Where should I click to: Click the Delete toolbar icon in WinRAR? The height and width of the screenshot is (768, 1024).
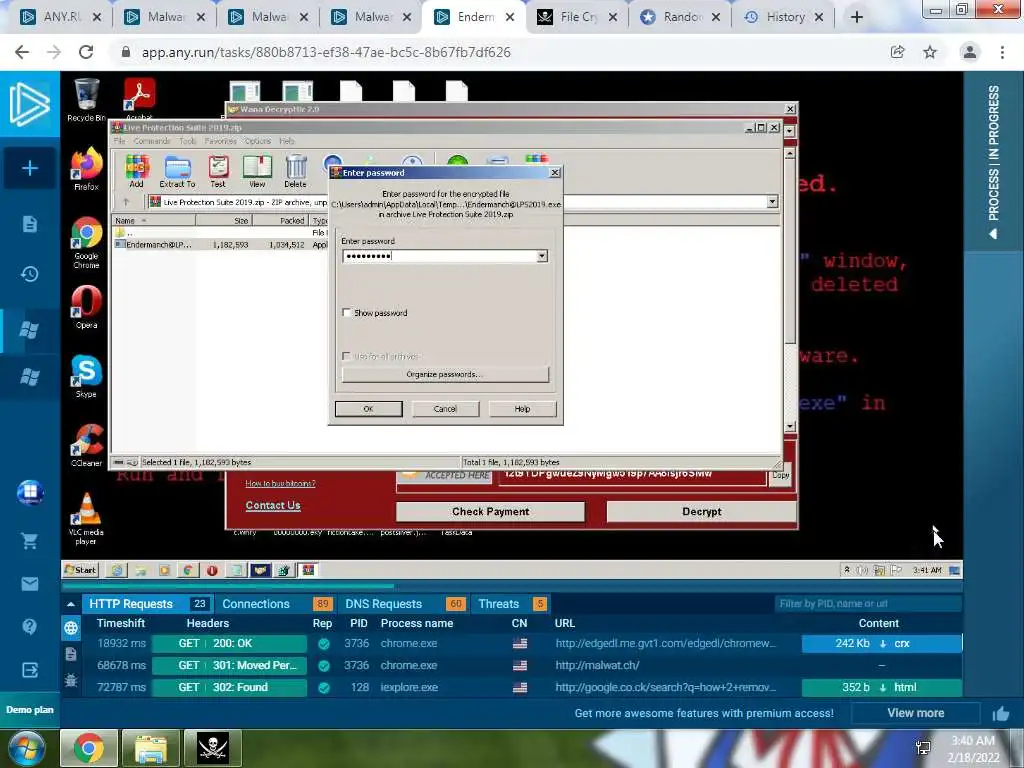296,172
